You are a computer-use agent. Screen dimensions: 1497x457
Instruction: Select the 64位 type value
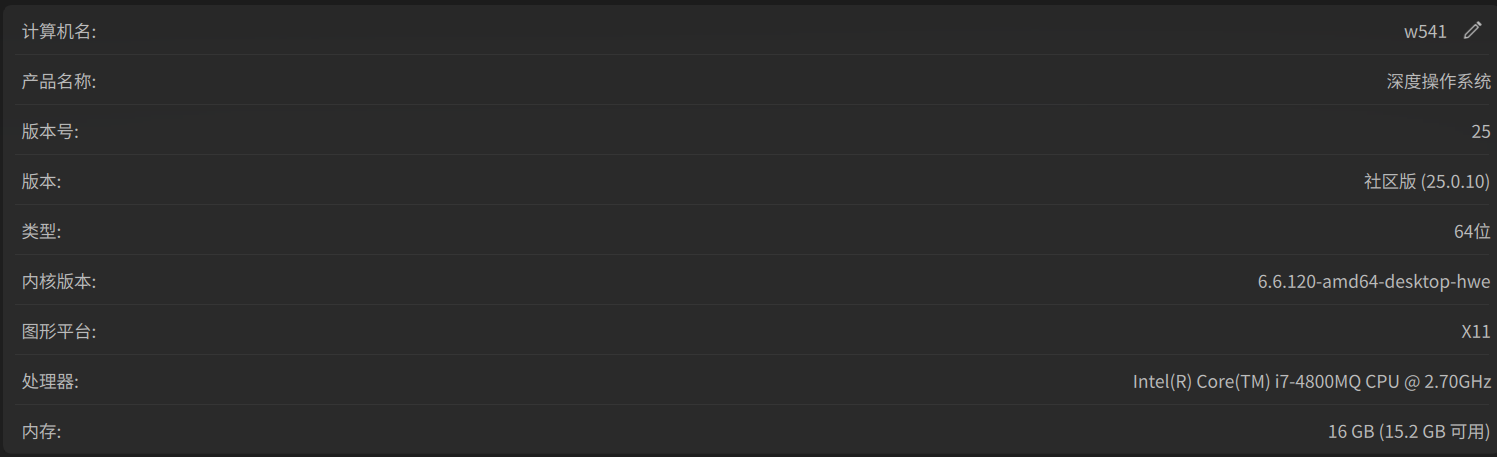1472,232
